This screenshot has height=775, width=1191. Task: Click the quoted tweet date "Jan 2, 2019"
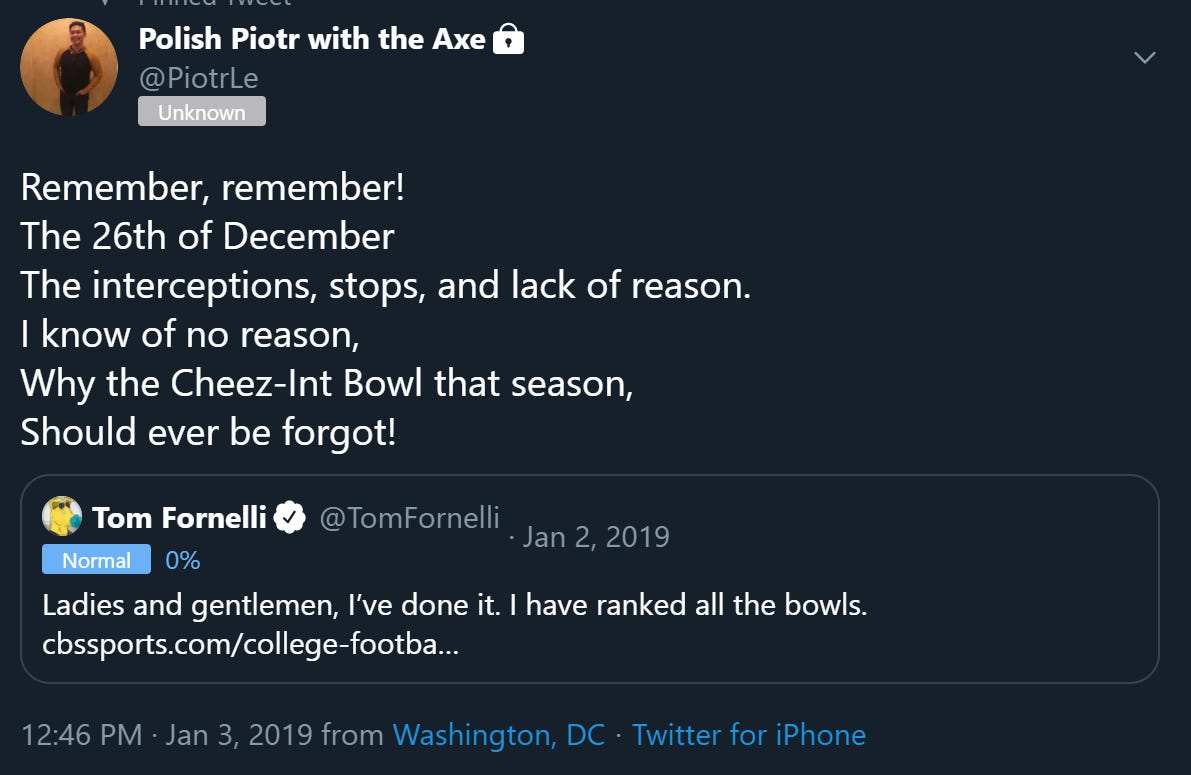point(595,537)
